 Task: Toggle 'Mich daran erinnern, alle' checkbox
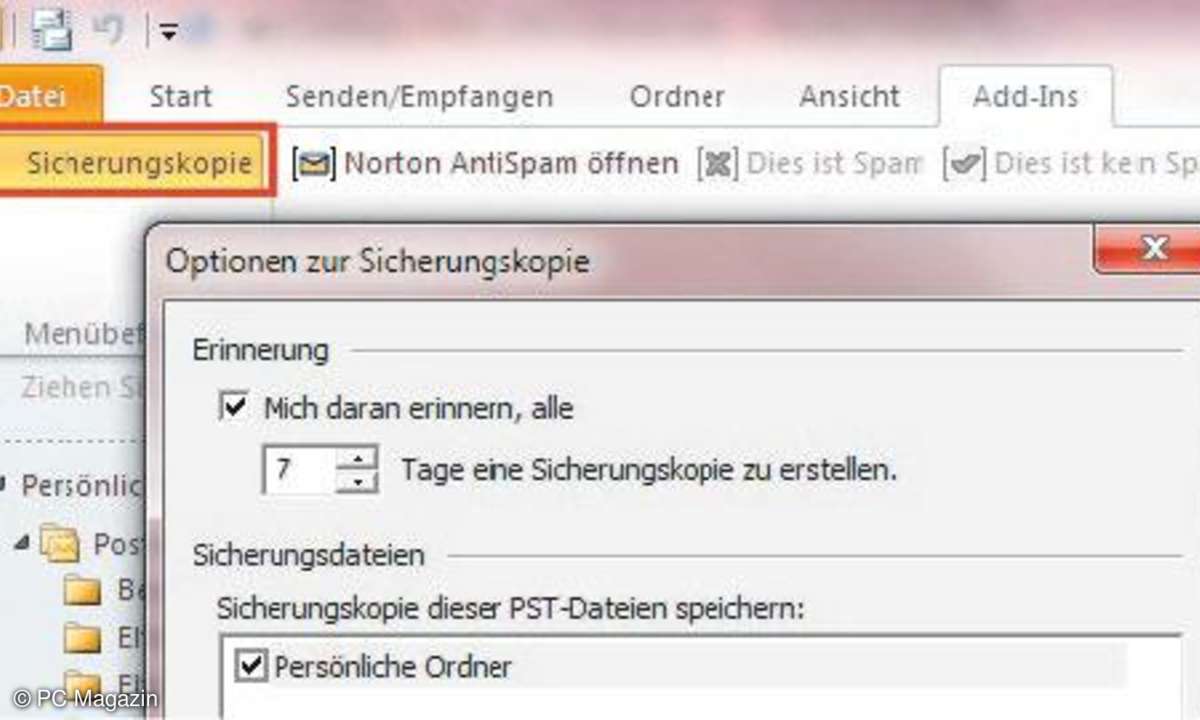click(x=233, y=408)
